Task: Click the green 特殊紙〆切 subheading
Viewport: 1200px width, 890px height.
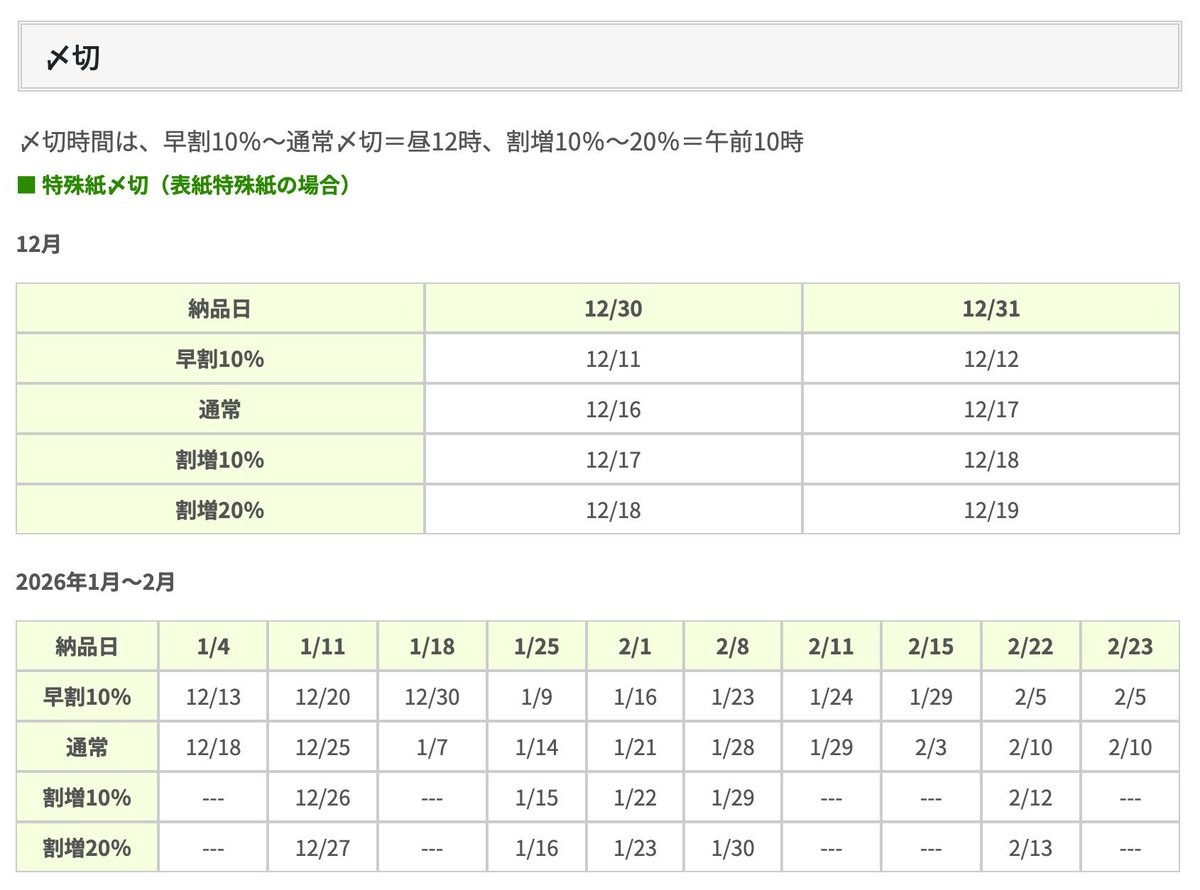Action: pos(184,185)
